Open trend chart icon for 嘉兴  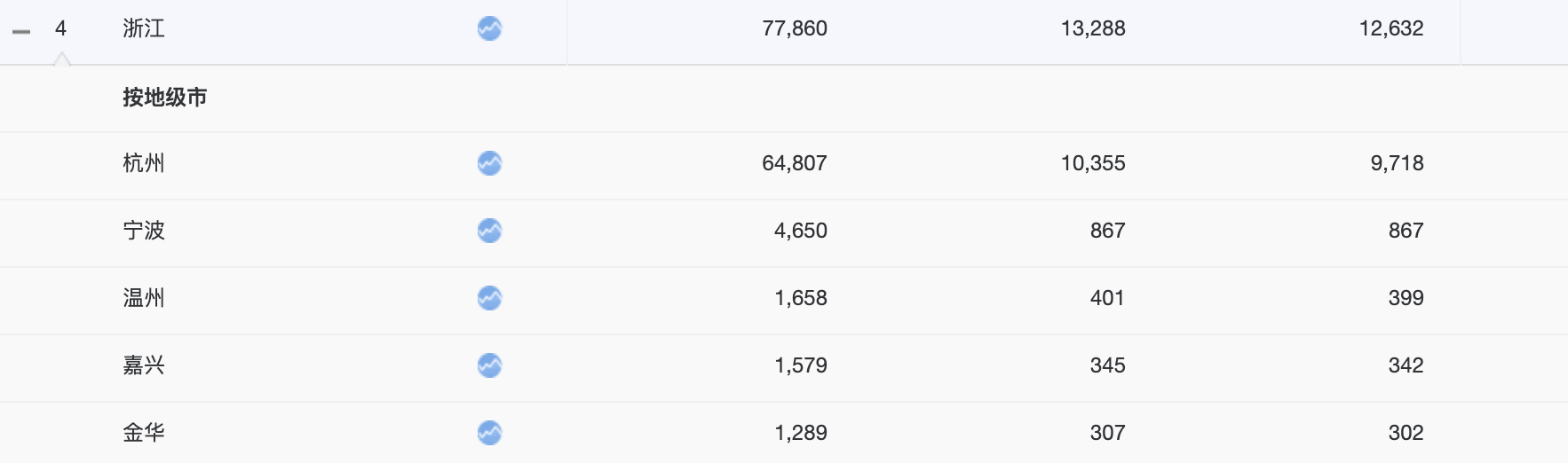489,365
